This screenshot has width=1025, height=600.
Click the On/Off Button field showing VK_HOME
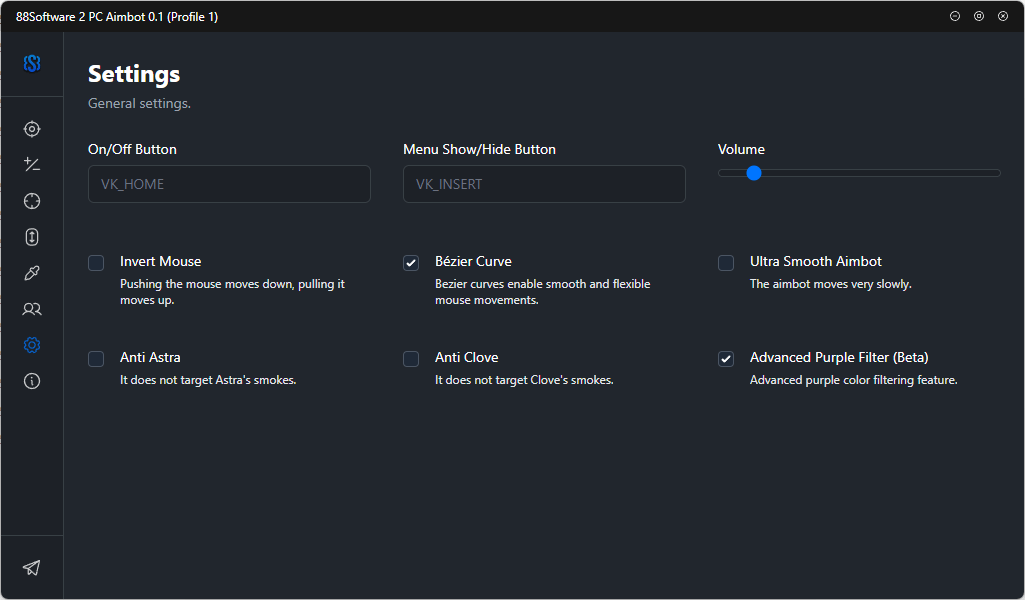coord(229,184)
